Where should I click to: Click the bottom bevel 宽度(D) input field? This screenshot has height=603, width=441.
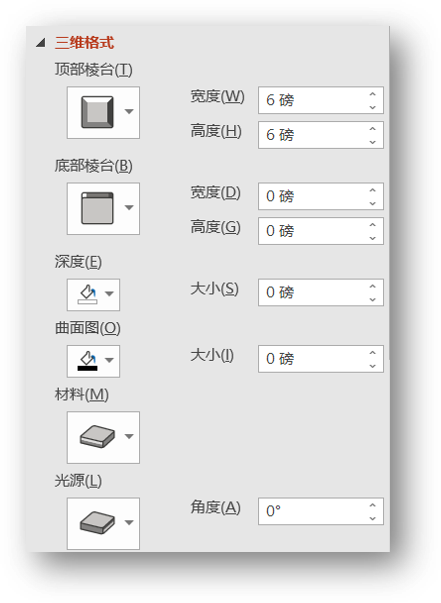[x=321, y=196]
